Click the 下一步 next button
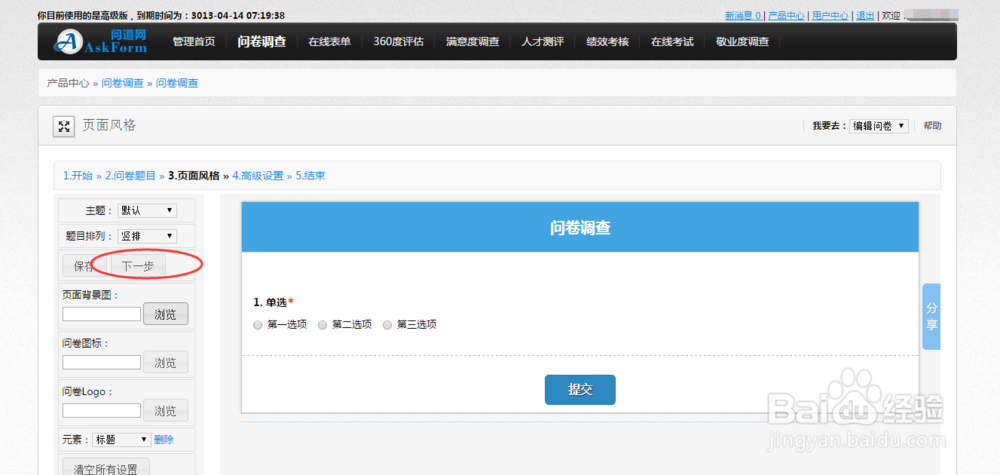Screen dimensions: 1000x475 click(x=138, y=267)
